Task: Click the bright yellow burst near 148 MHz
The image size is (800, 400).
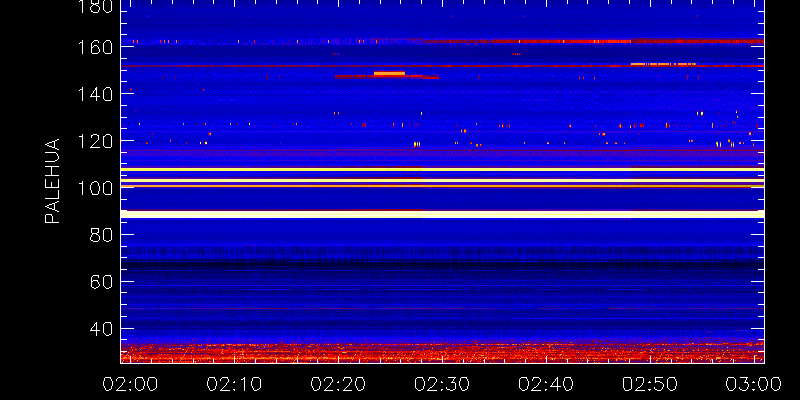Action: 389,73
